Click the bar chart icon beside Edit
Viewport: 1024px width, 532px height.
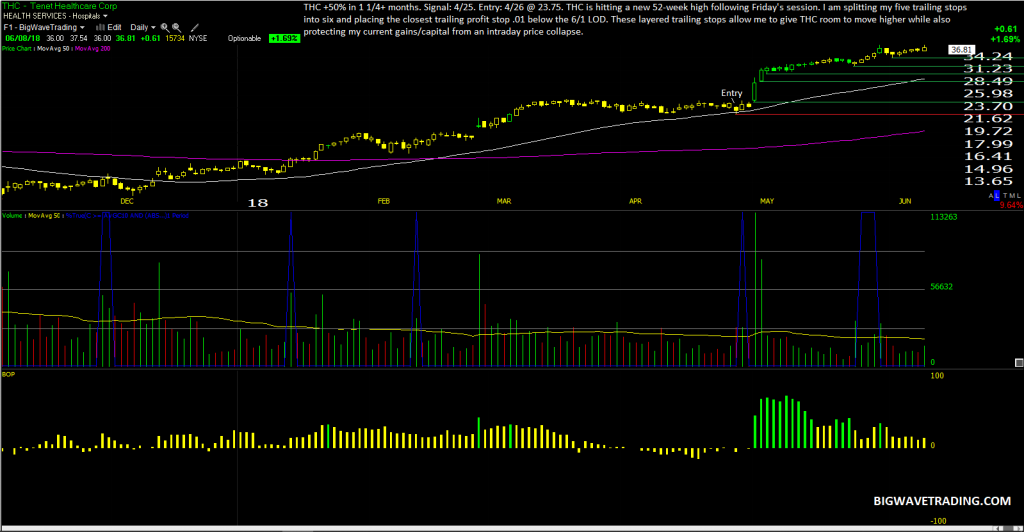coord(101,27)
